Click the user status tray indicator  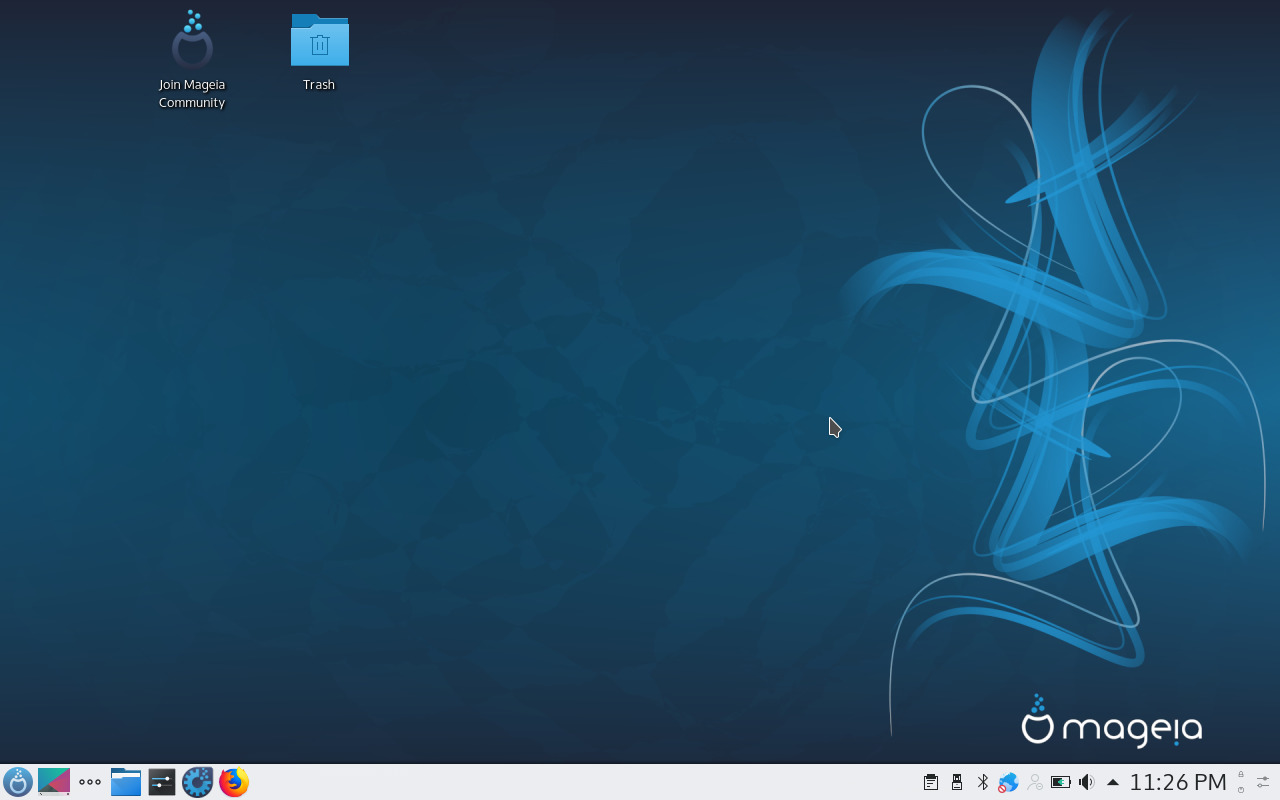point(1034,782)
